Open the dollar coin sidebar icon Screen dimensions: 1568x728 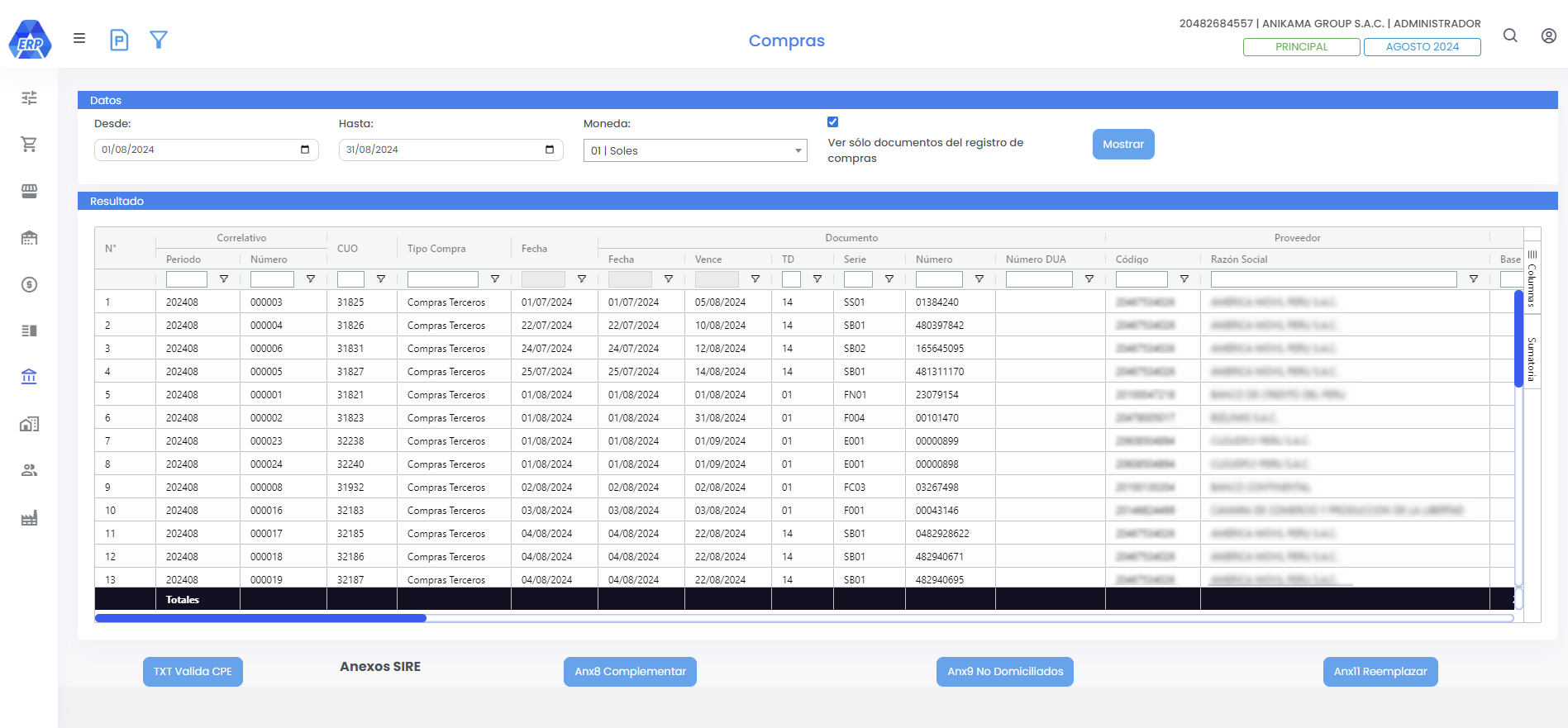click(x=29, y=284)
